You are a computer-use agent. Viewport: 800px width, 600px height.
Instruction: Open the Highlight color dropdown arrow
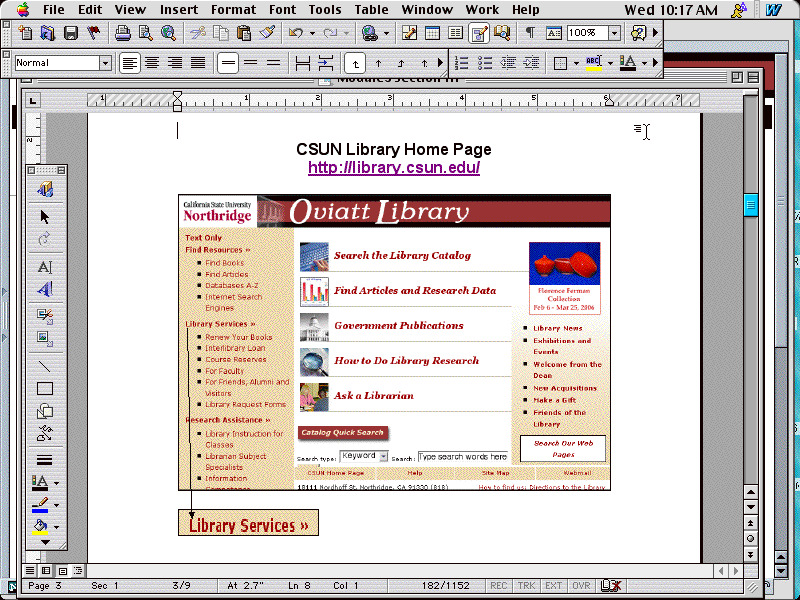(610, 63)
